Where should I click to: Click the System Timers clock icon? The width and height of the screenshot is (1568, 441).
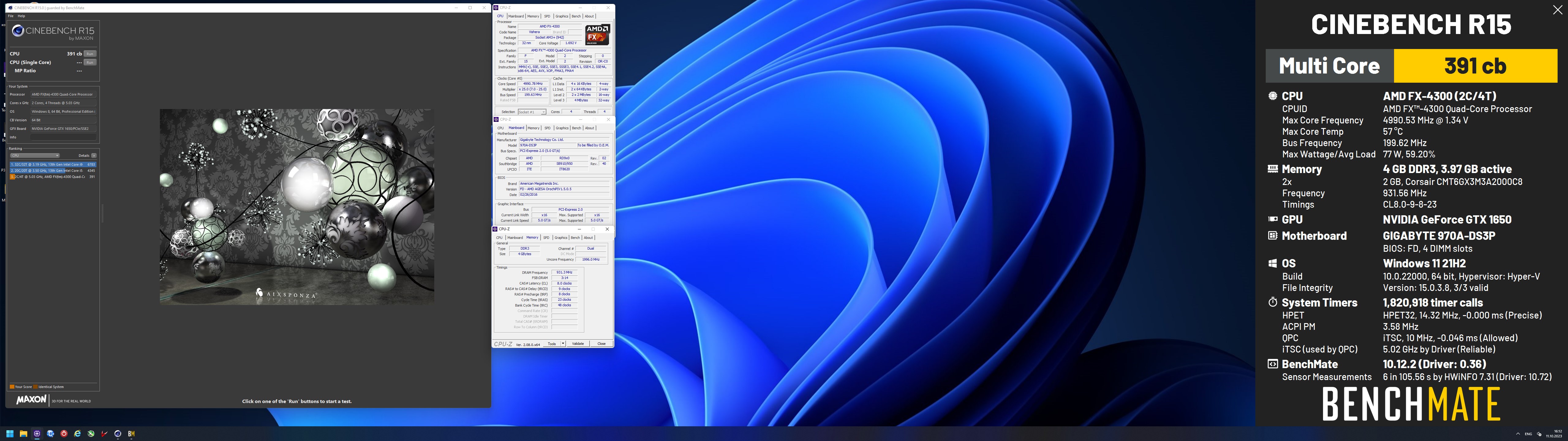pos(1272,302)
